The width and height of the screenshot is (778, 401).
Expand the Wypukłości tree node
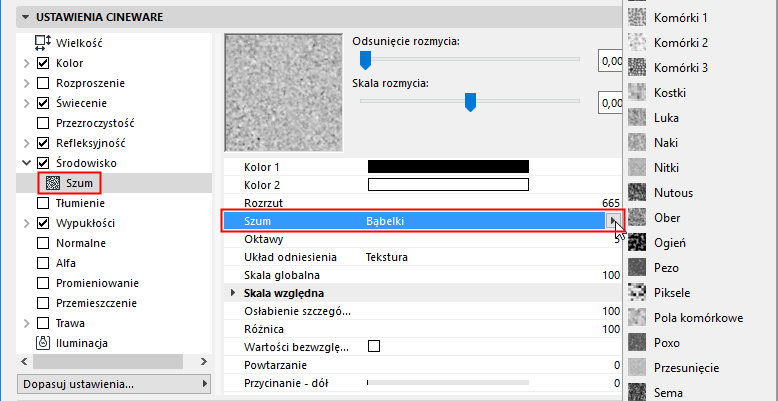coord(26,223)
